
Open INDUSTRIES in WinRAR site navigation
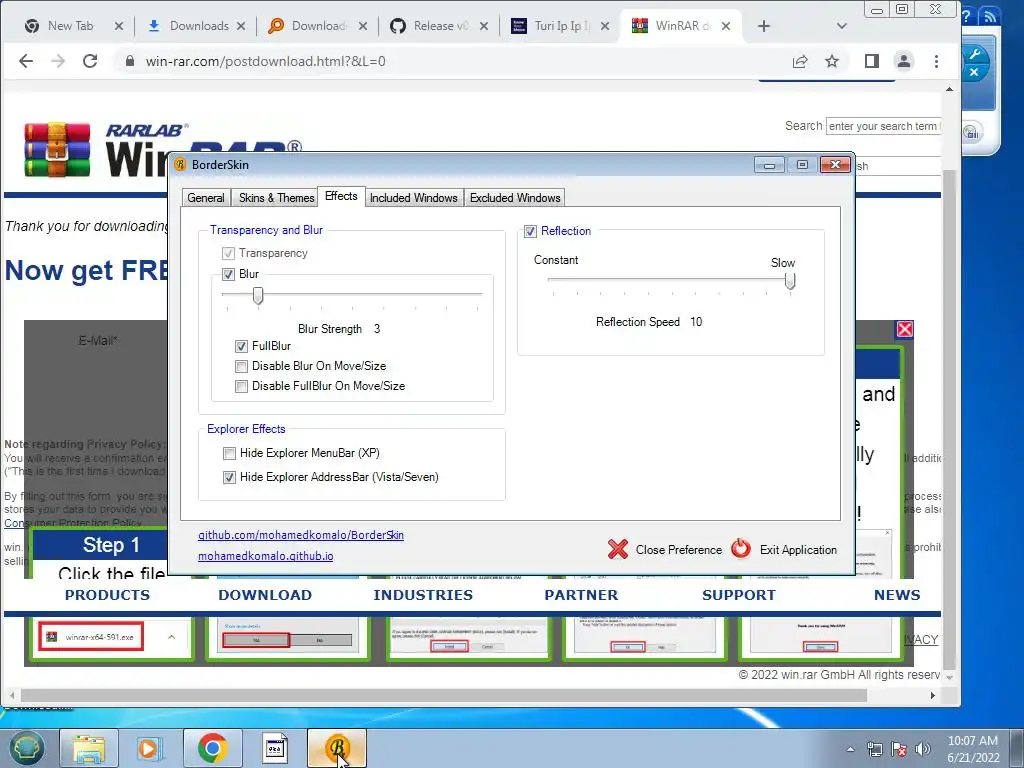coord(423,595)
